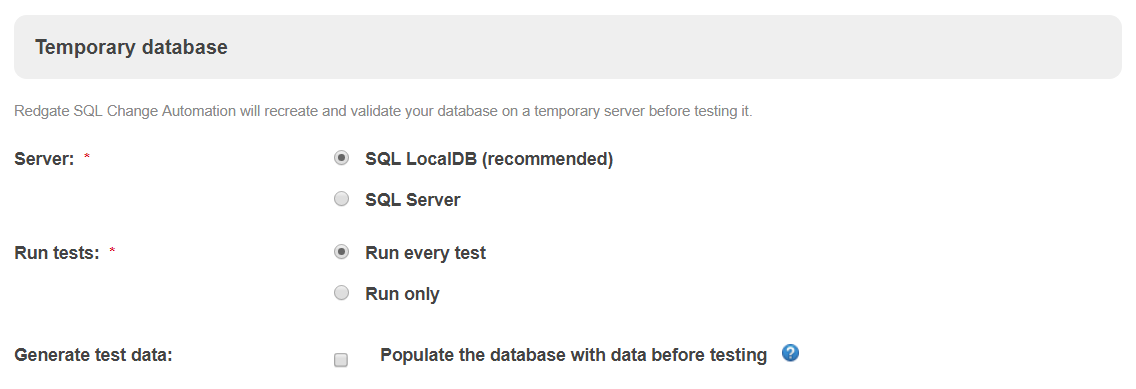Click the Run tests field label

tap(57, 254)
